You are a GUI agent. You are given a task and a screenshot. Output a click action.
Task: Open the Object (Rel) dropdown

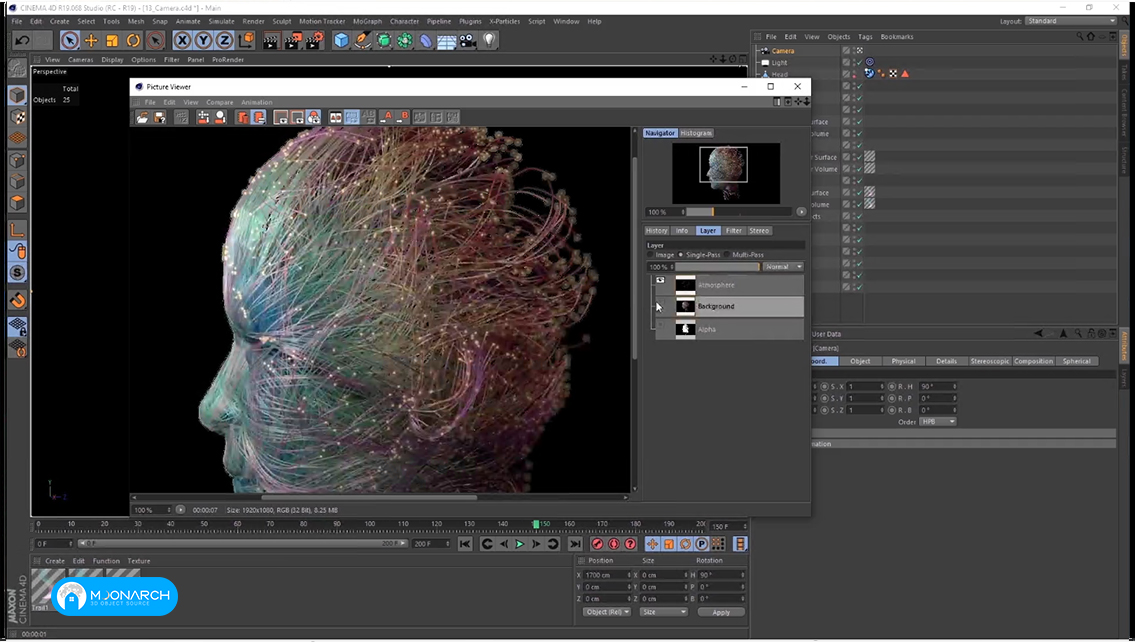pos(607,612)
